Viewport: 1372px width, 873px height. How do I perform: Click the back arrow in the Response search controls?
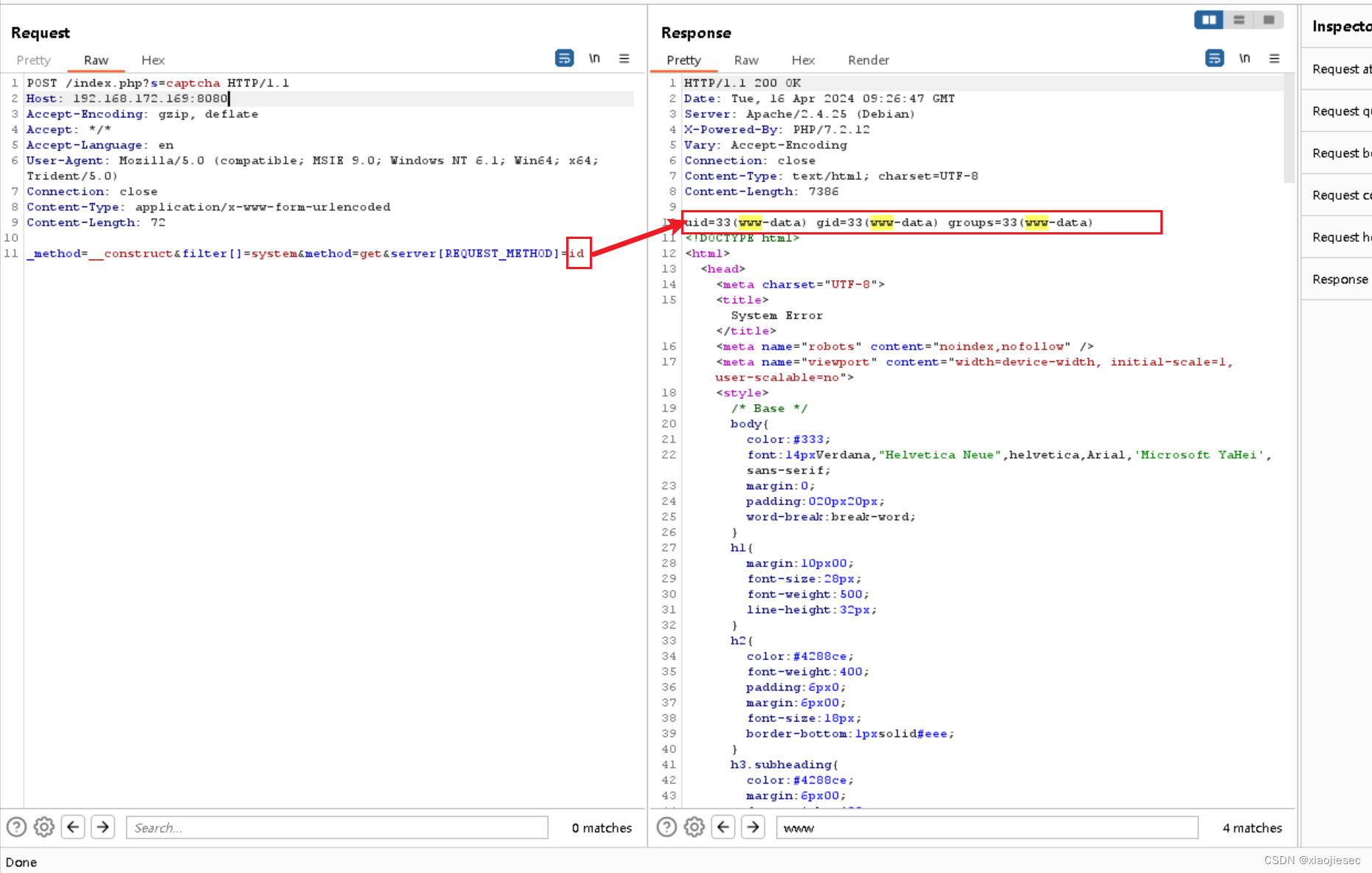[723, 827]
